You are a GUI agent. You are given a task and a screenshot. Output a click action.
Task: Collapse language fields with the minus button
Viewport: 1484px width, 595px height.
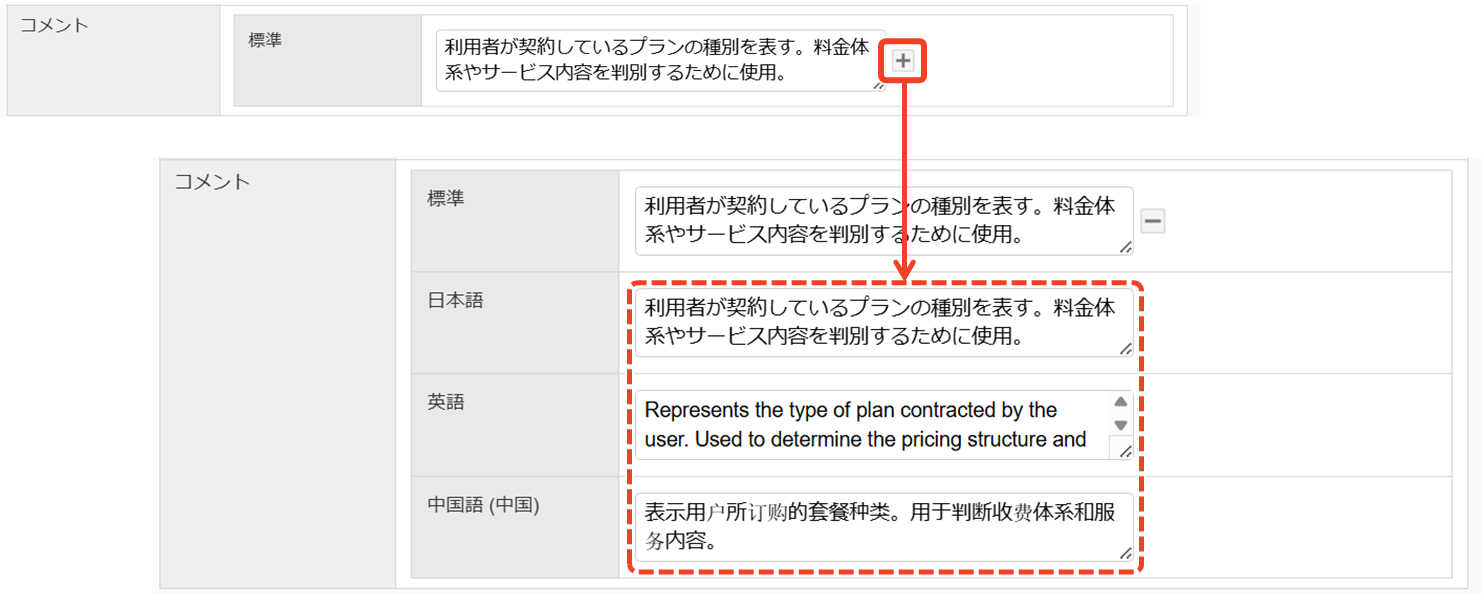pos(1152,221)
